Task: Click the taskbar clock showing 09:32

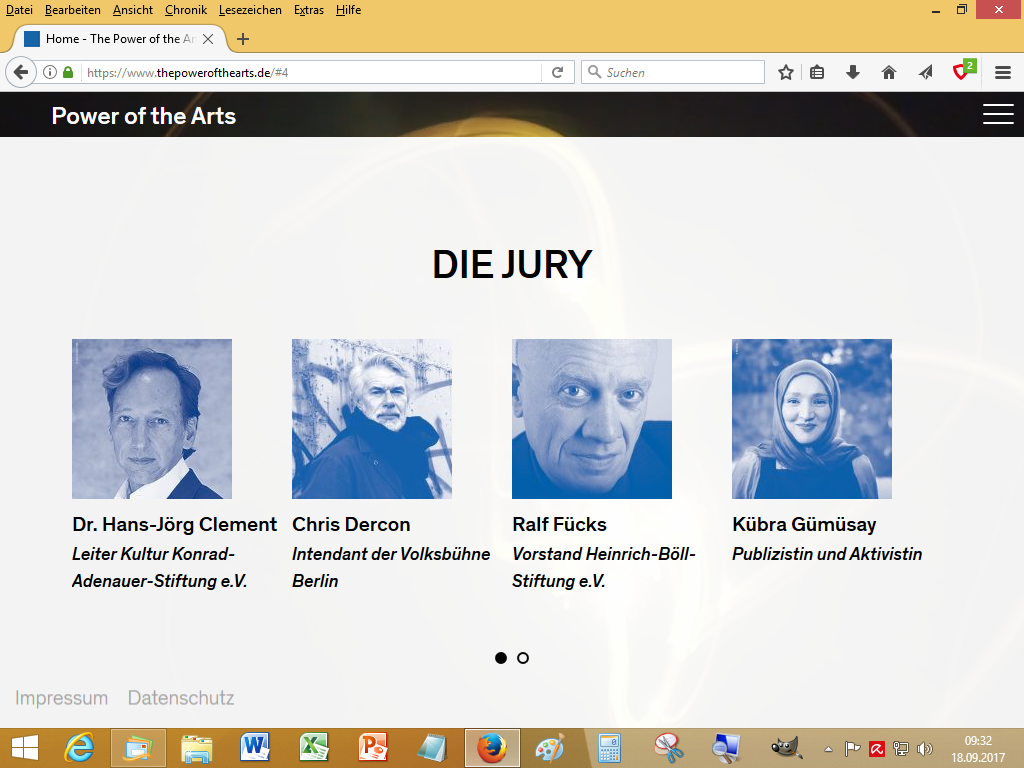Action: [x=978, y=749]
